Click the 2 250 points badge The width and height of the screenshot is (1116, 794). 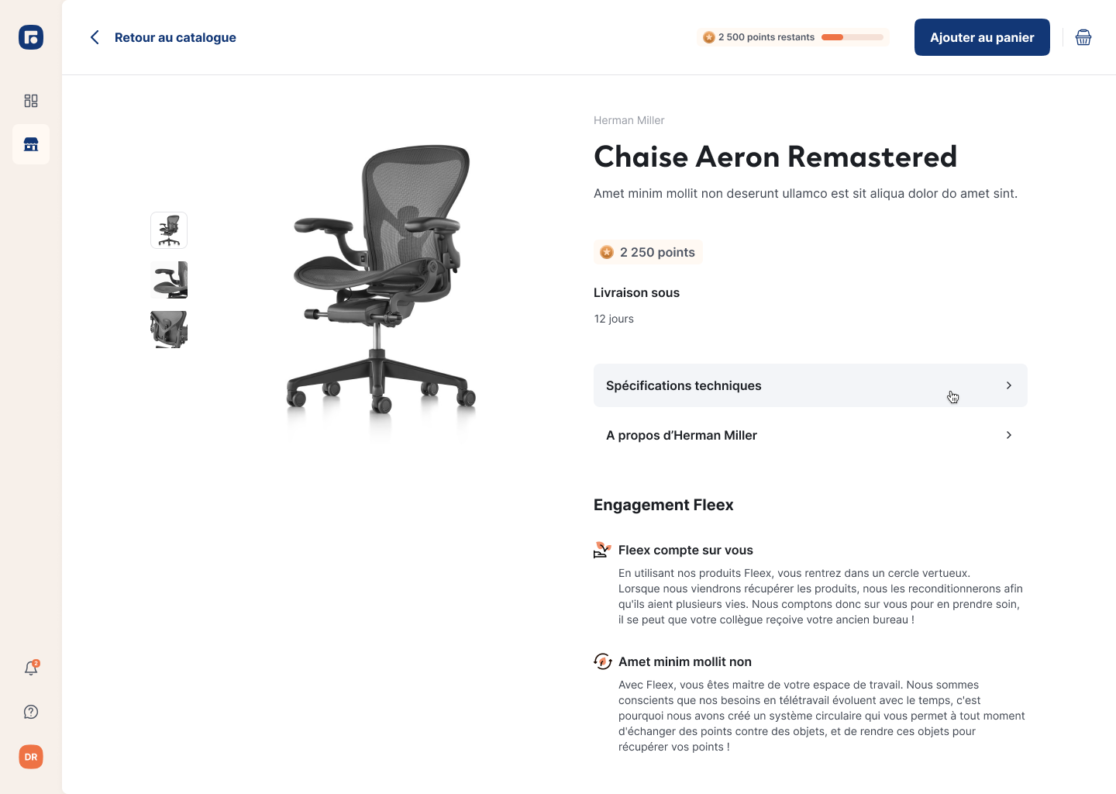(648, 252)
